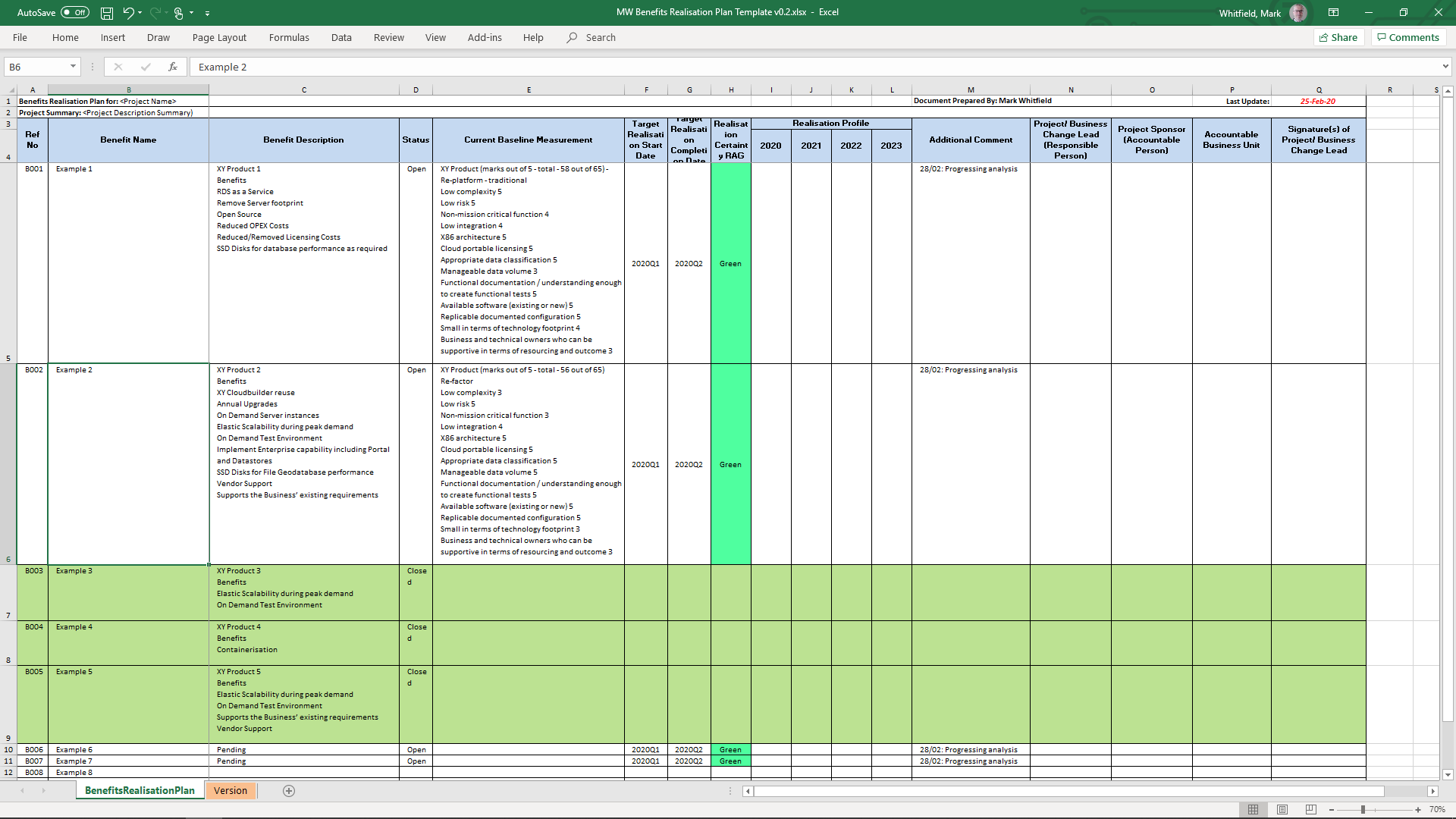This screenshot has height=819, width=1456.
Task: Click the Undo arrow icon
Action: 128,13
